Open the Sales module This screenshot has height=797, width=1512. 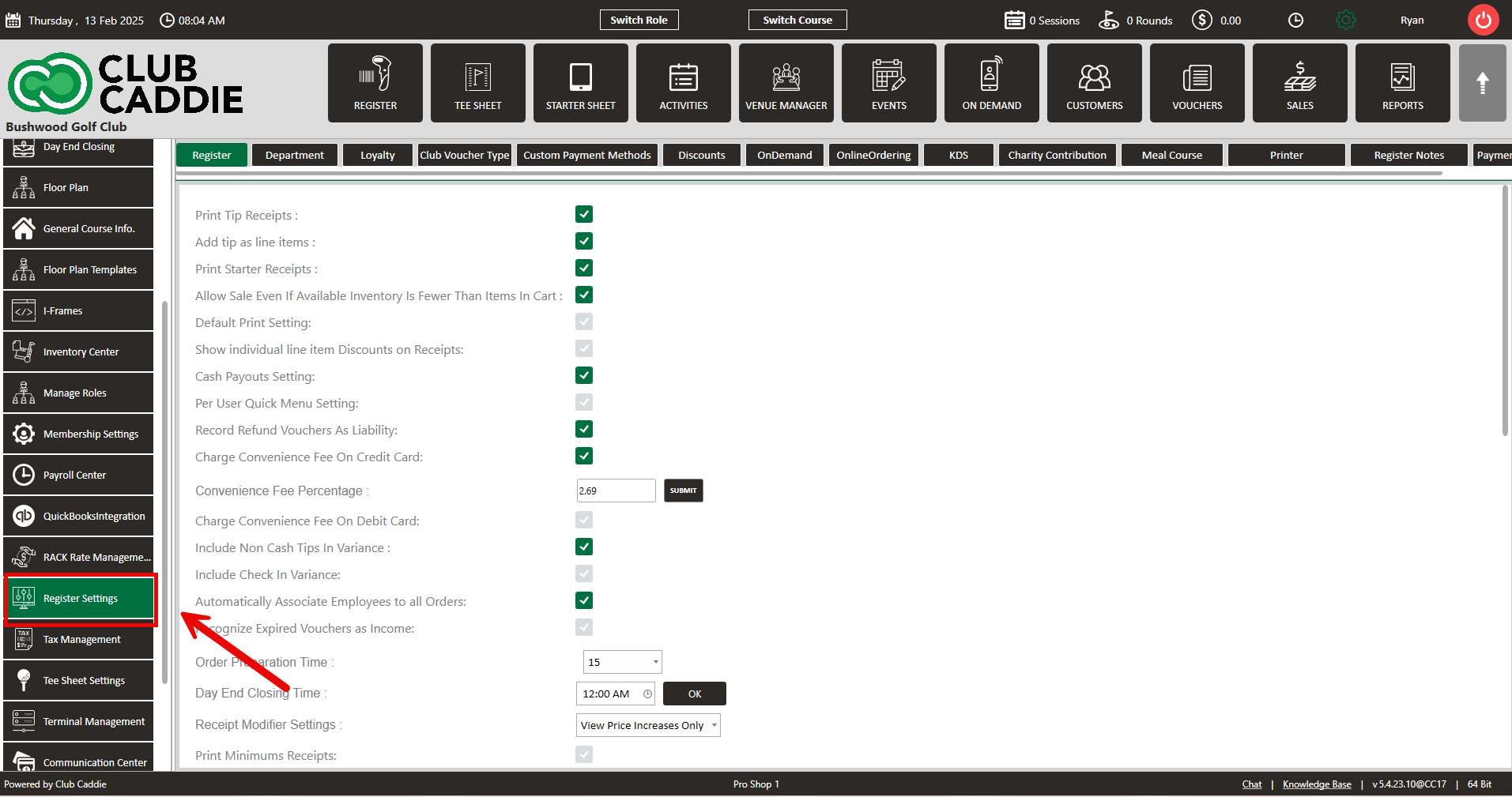click(1300, 83)
